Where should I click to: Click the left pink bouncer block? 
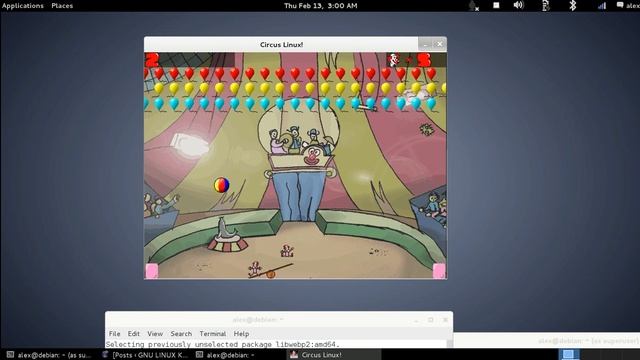click(152, 271)
